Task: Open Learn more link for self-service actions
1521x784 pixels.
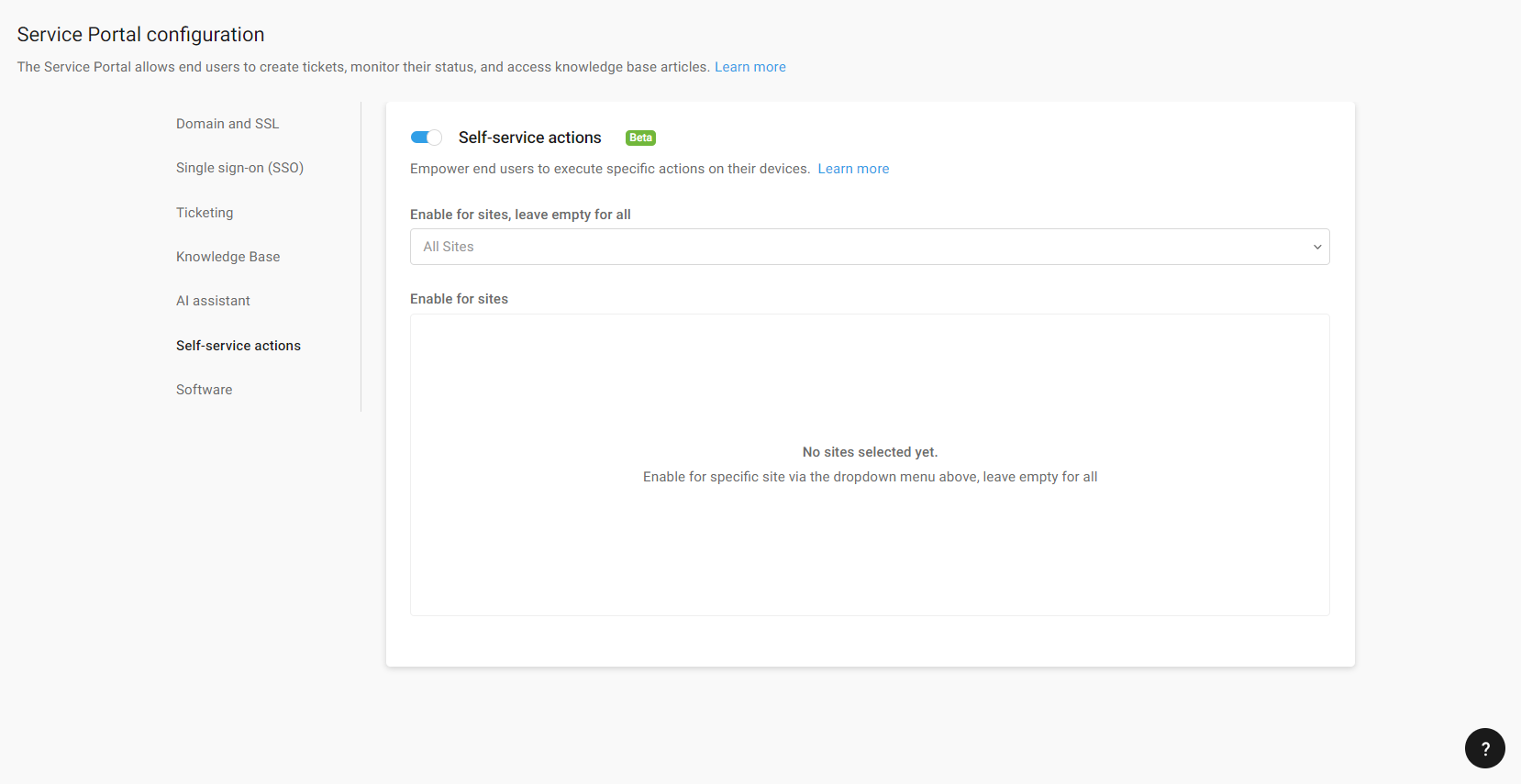Action: coord(853,169)
